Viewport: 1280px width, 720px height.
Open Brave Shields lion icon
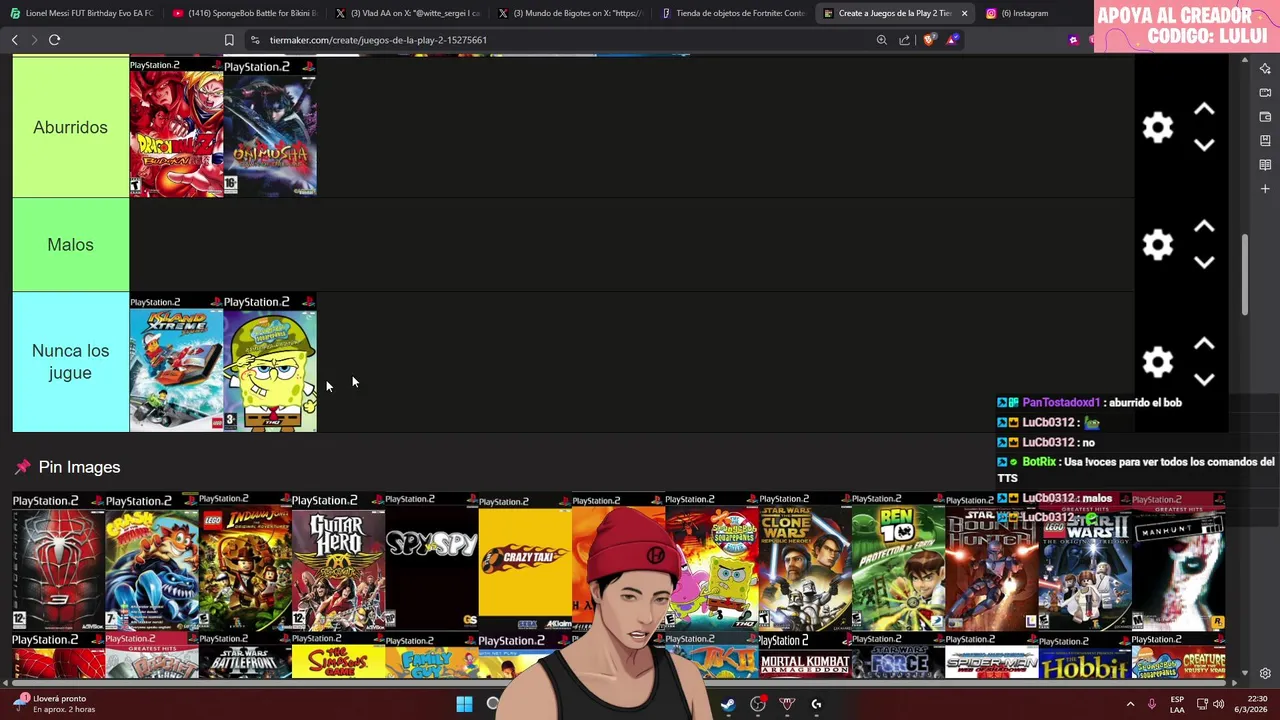pos(929,40)
